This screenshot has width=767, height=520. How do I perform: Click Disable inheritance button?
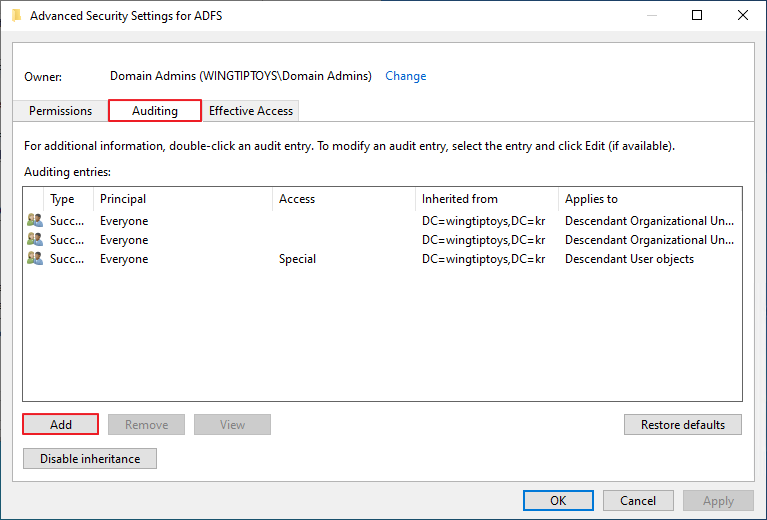pos(90,459)
